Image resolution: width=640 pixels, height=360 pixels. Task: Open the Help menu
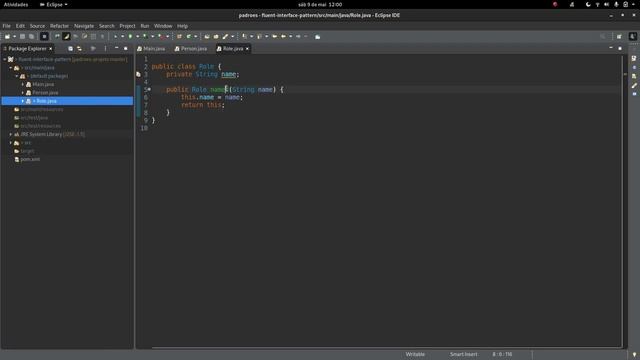(x=182, y=26)
